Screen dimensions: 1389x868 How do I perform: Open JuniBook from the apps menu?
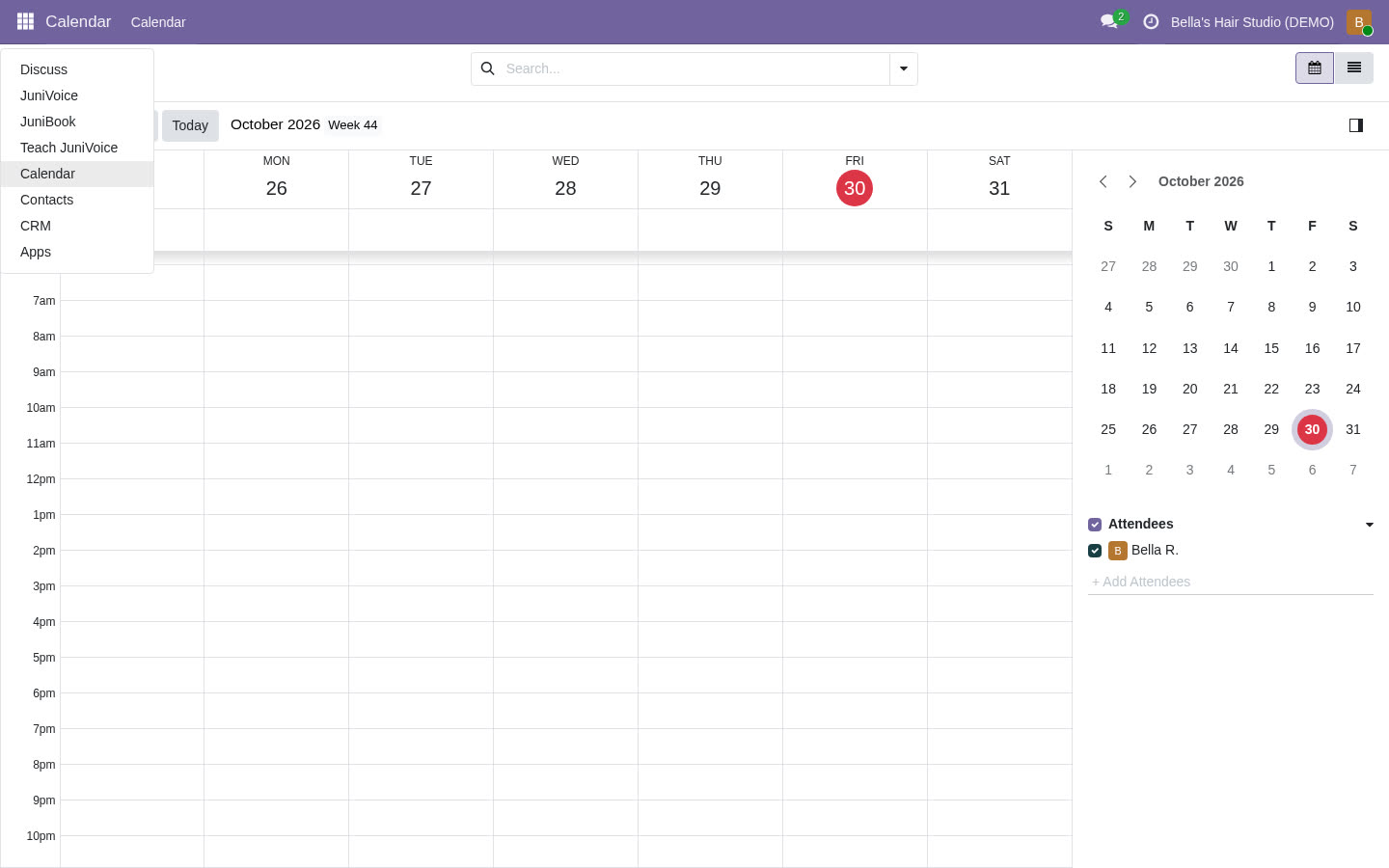tap(77, 122)
